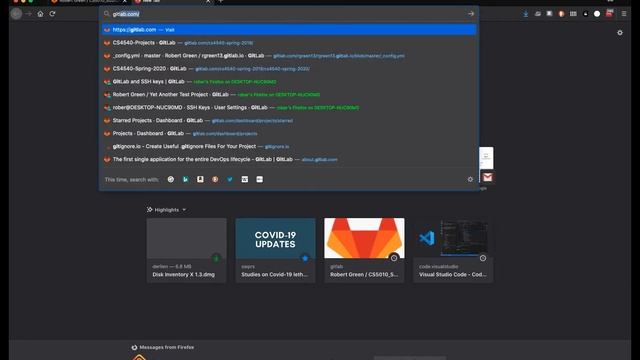Click the go arrow in the address bar
The height and width of the screenshot is (360, 640).
click(x=471, y=14)
